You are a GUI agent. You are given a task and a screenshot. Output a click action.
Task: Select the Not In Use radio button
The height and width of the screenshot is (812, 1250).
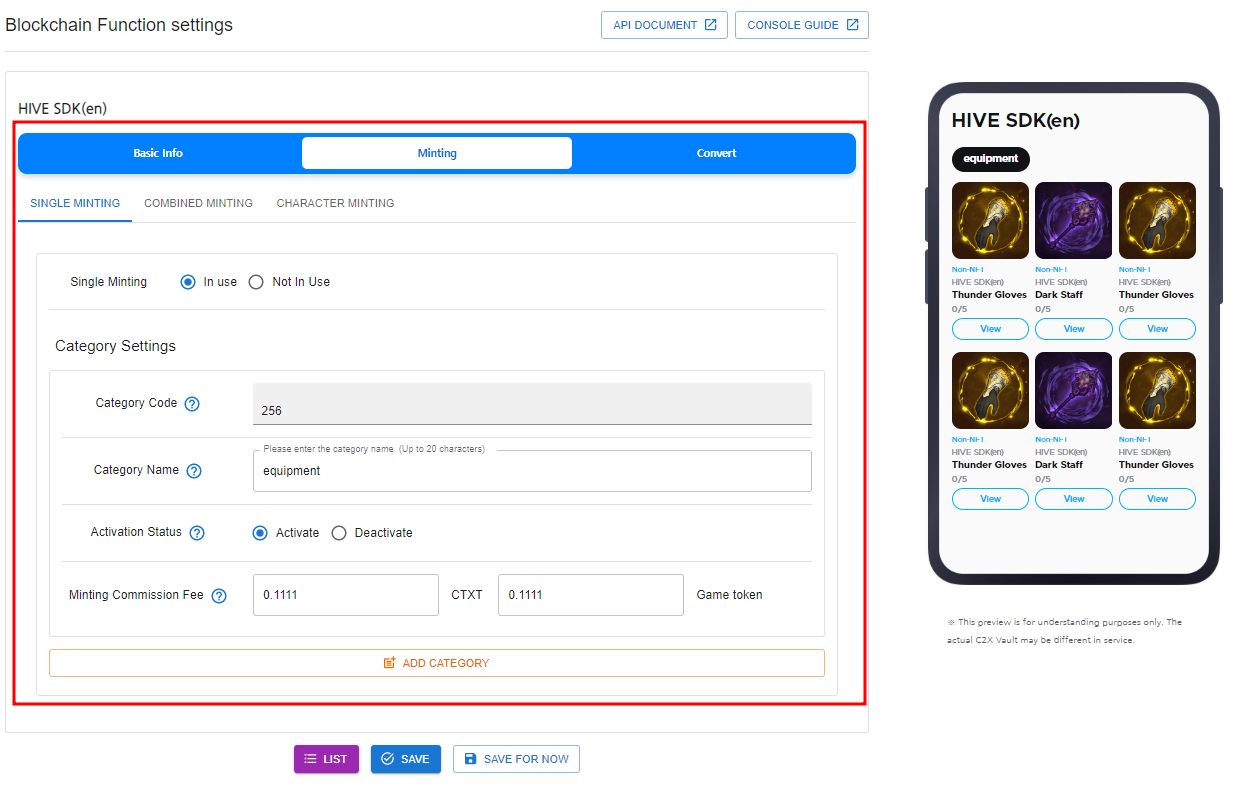pyautogui.click(x=256, y=282)
